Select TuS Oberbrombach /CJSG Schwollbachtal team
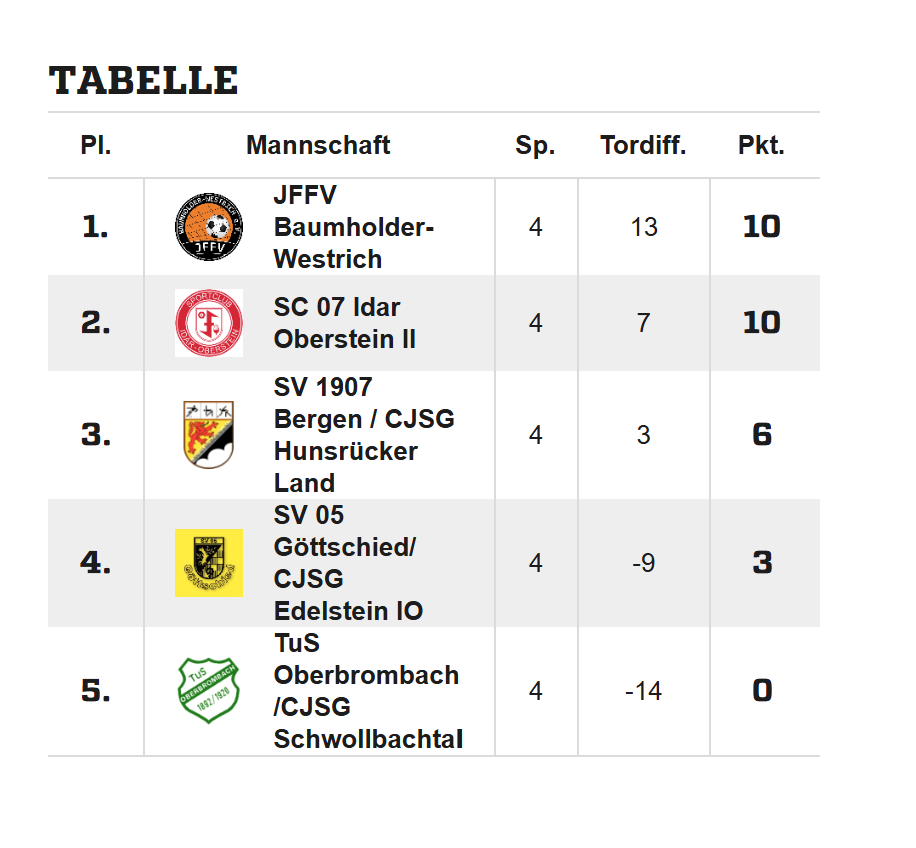The height and width of the screenshot is (848, 916). pos(366,691)
